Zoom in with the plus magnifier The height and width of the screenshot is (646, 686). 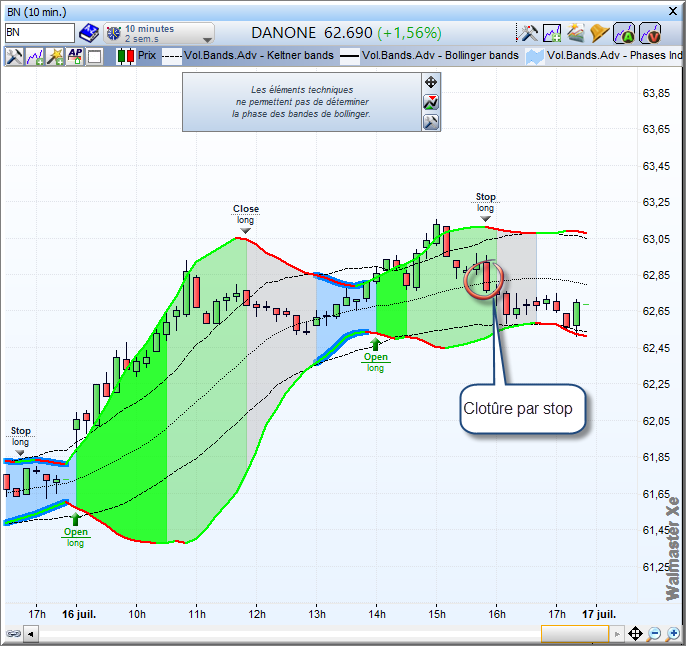pos(673,633)
